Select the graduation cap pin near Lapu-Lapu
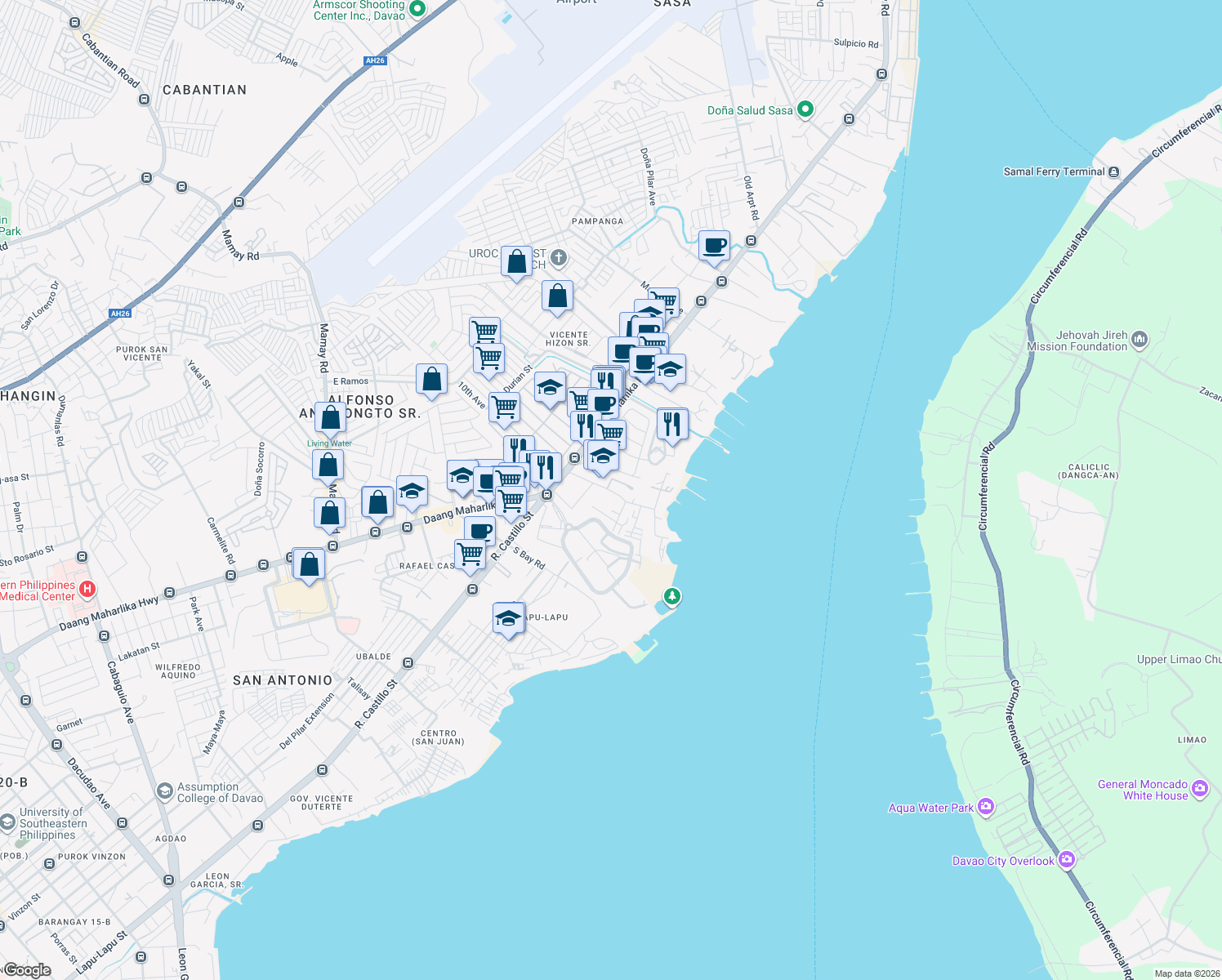Screen dimensions: 1222x980 click(x=508, y=617)
